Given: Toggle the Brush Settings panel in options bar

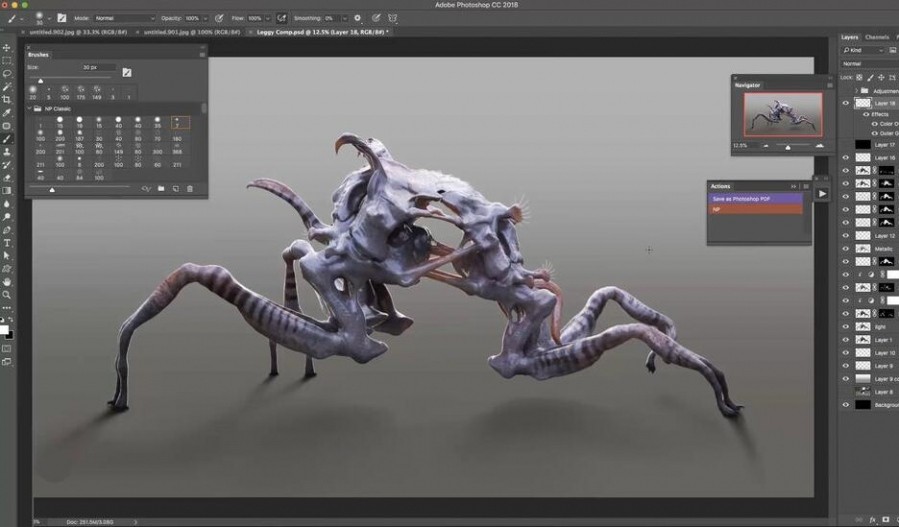Looking at the screenshot, I should (x=62, y=18).
